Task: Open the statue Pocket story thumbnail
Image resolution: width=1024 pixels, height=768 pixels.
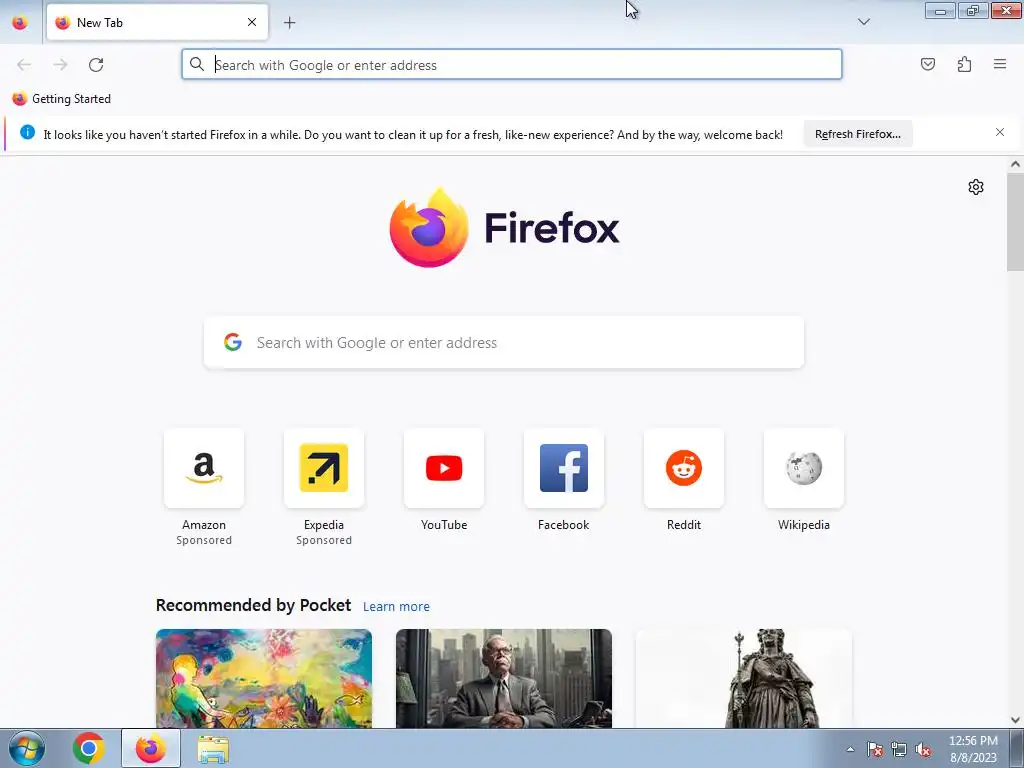Action: [744, 679]
